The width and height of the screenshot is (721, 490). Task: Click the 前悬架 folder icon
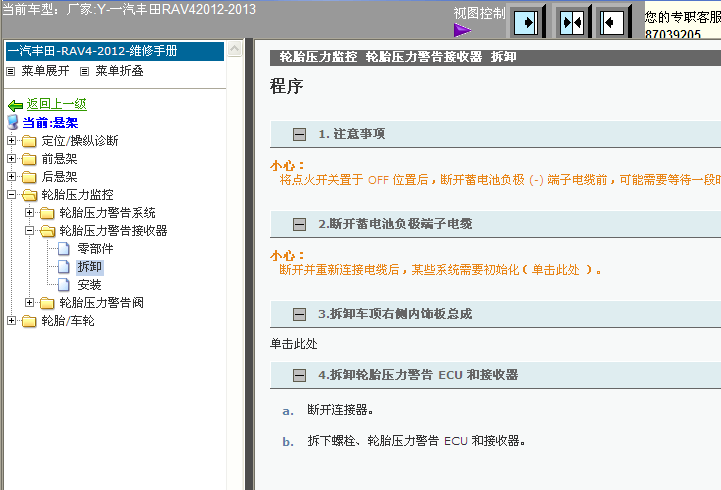coord(29,159)
